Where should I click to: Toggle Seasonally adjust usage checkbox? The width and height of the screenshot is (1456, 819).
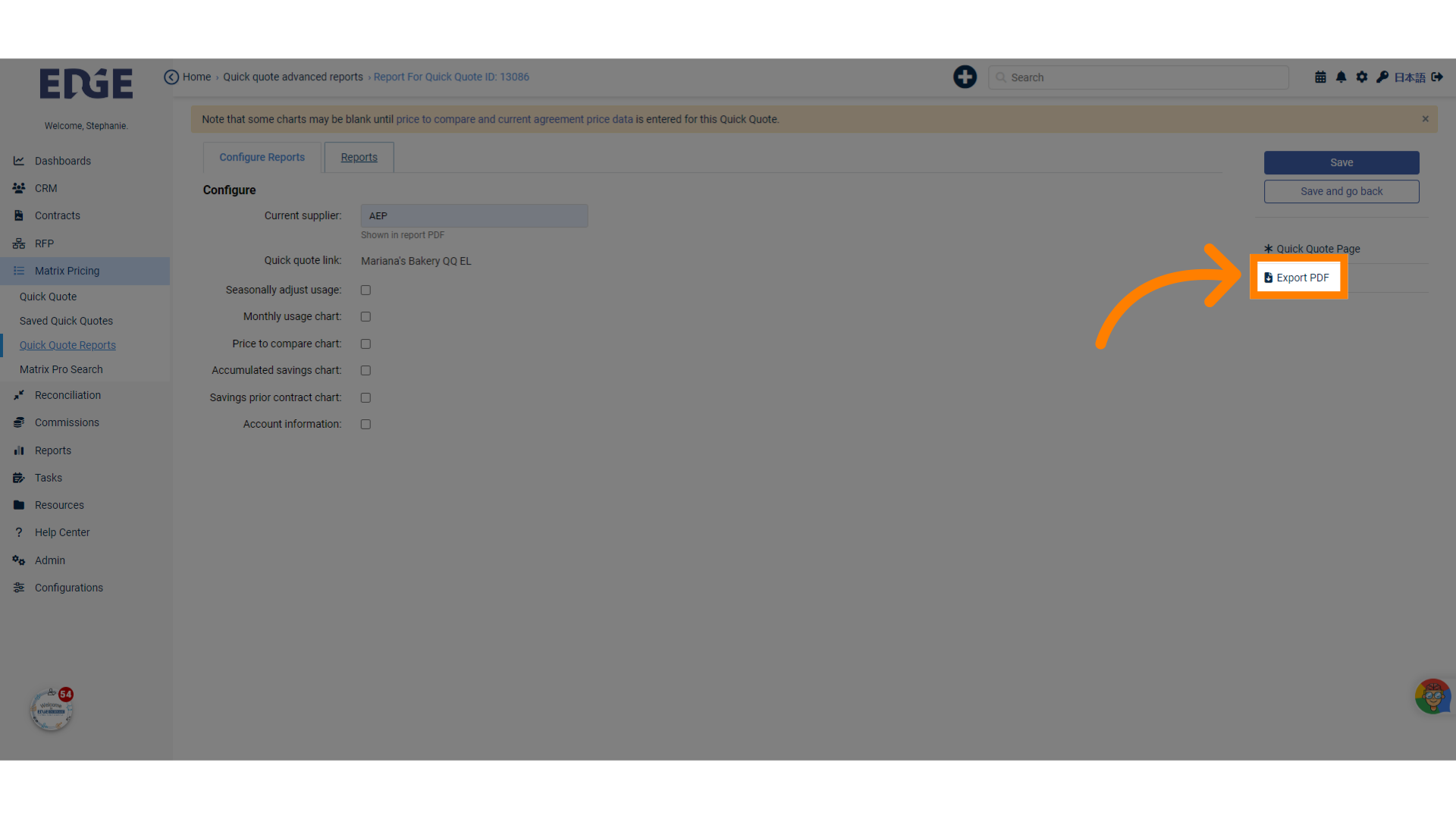pyautogui.click(x=366, y=290)
